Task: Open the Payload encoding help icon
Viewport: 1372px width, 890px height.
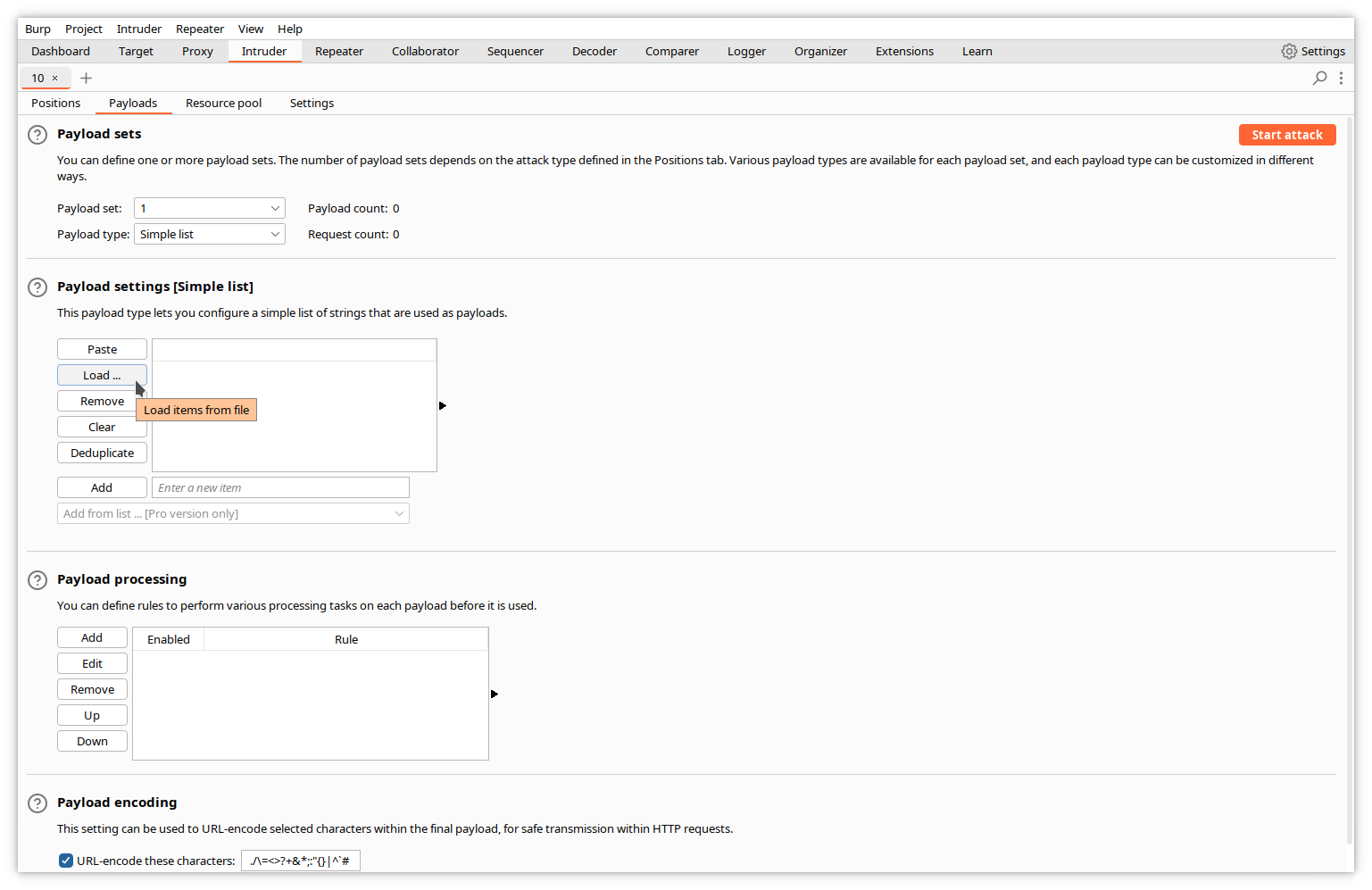Action: (x=37, y=803)
